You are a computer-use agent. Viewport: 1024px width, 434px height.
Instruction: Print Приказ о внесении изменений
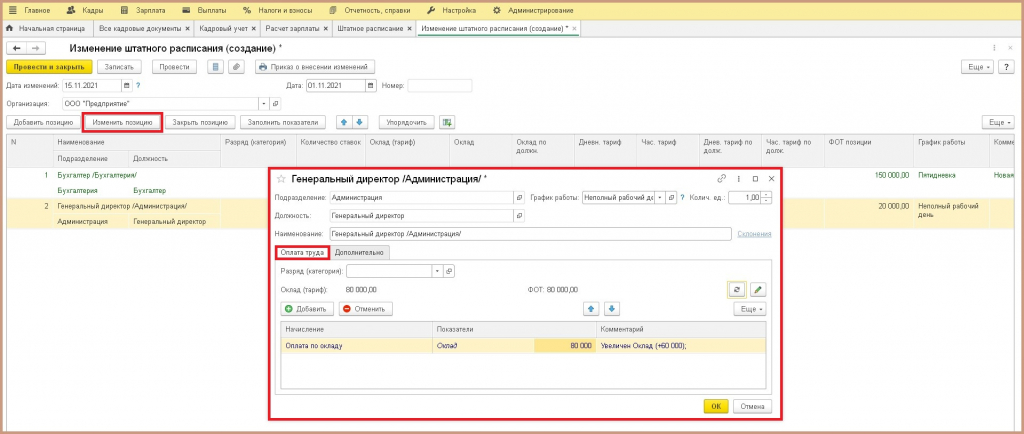315,67
